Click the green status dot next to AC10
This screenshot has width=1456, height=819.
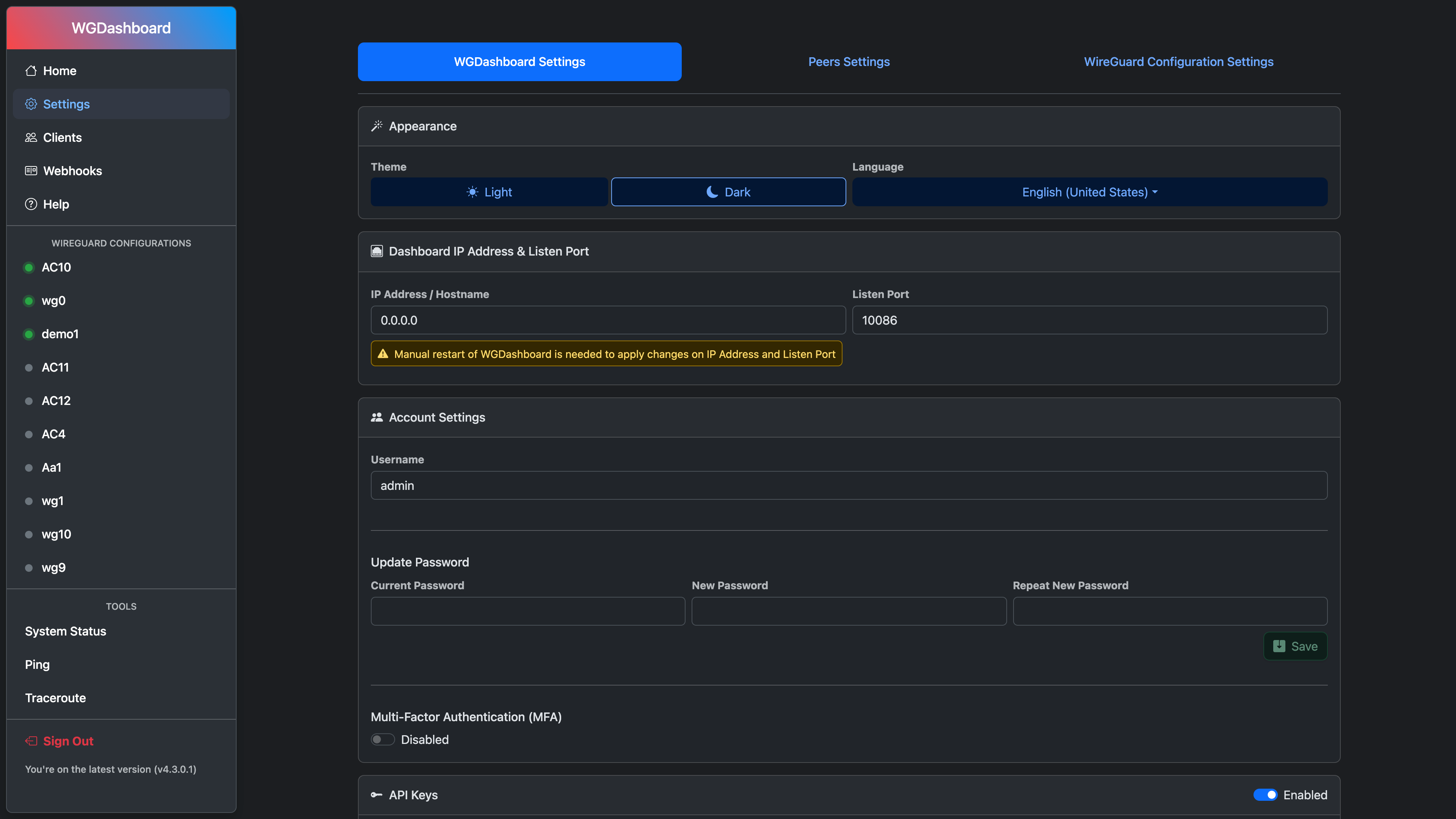coord(29,267)
